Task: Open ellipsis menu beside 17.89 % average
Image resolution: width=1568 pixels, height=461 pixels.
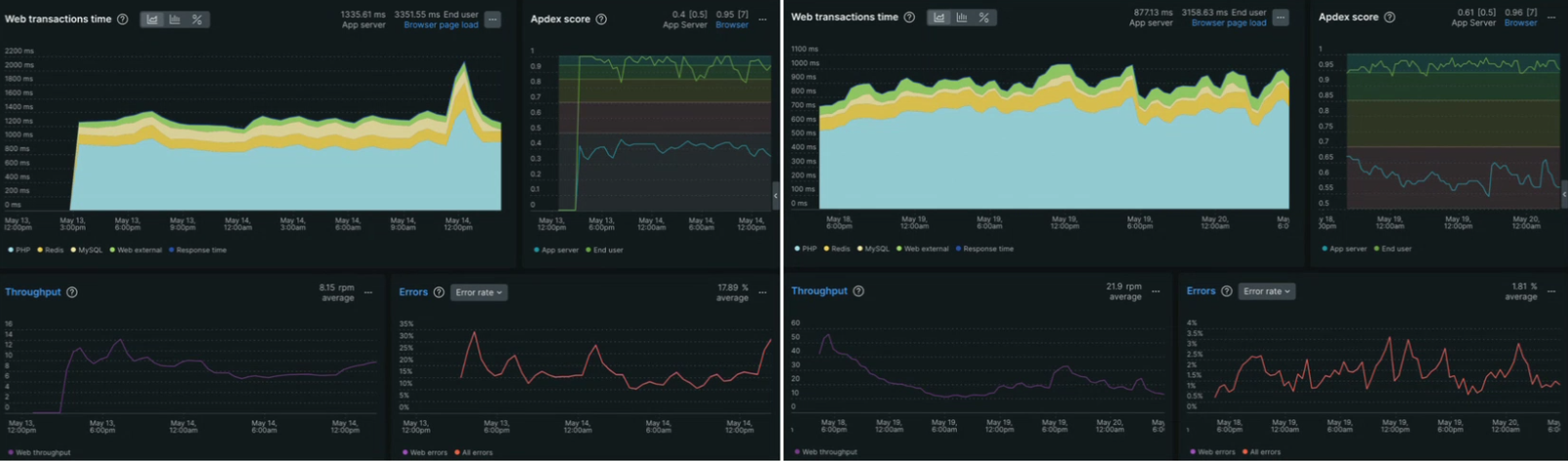Action: coord(762,292)
